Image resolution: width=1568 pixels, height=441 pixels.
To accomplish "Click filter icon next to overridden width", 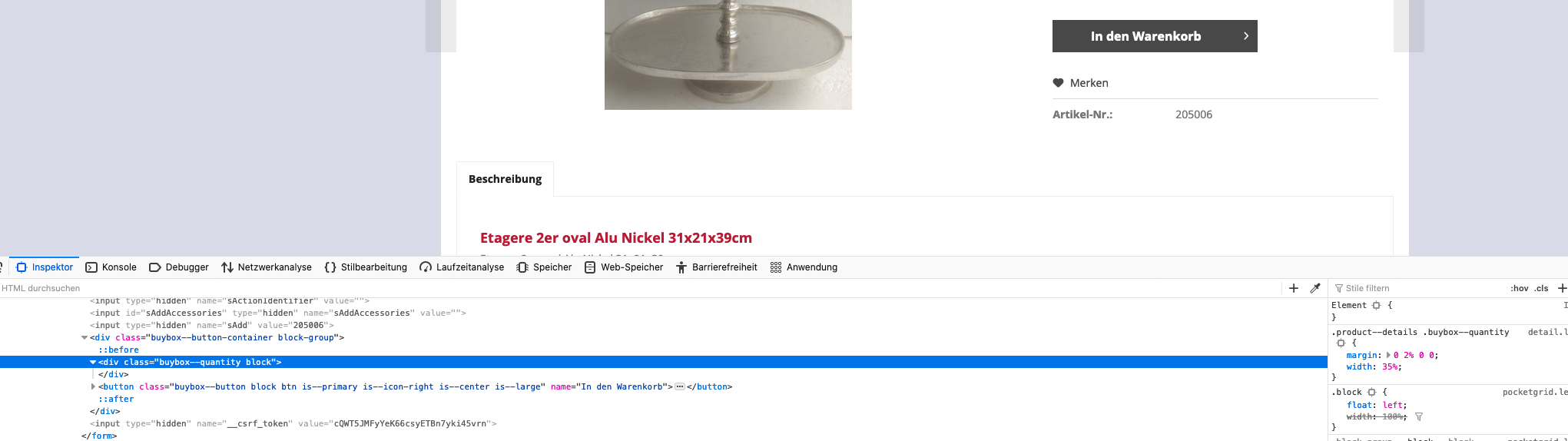I will click(x=1419, y=416).
